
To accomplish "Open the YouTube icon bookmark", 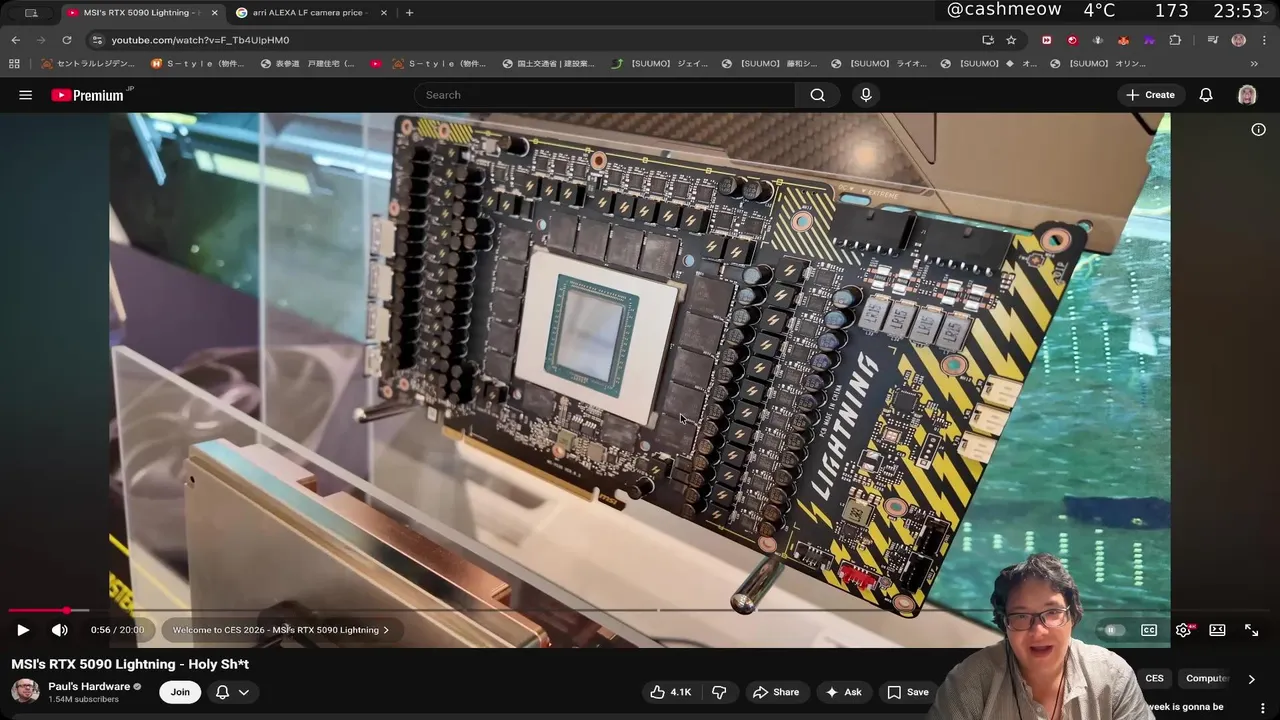I will [376, 63].
